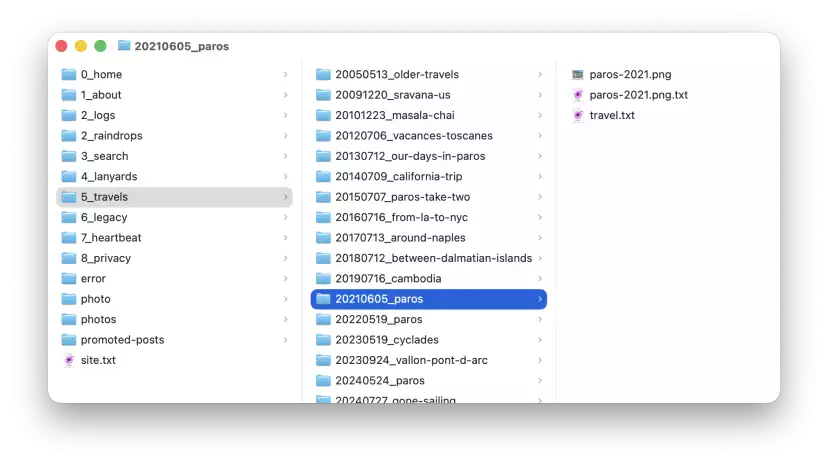Expand 20180712_between-dalmatian-islands chevron
Screen dimensions: 828x466
tap(540, 258)
